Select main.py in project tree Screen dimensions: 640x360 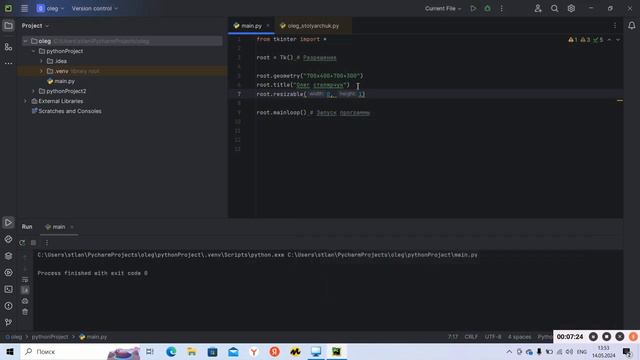[61, 81]
